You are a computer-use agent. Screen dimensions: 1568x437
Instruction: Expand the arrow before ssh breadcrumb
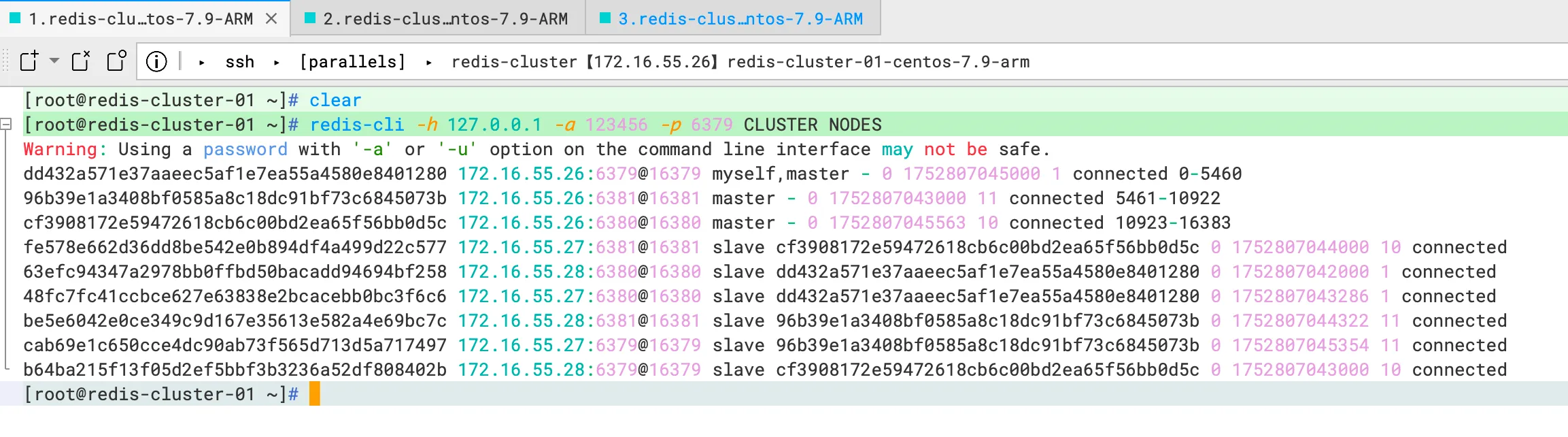click(202, 62)
